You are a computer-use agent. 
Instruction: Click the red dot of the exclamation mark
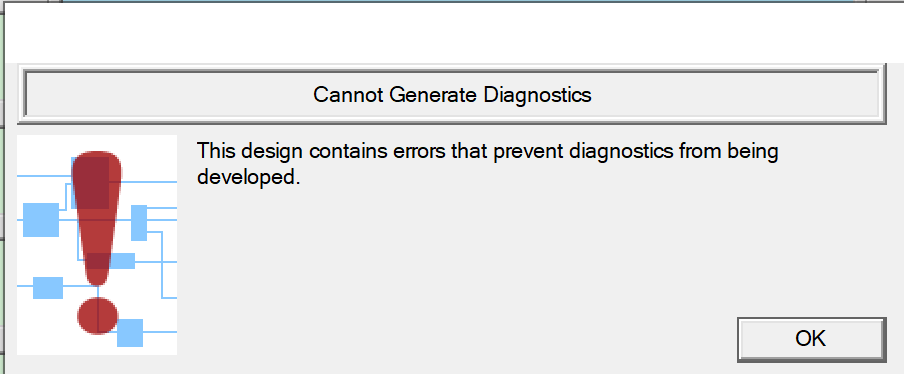point(97,316)
